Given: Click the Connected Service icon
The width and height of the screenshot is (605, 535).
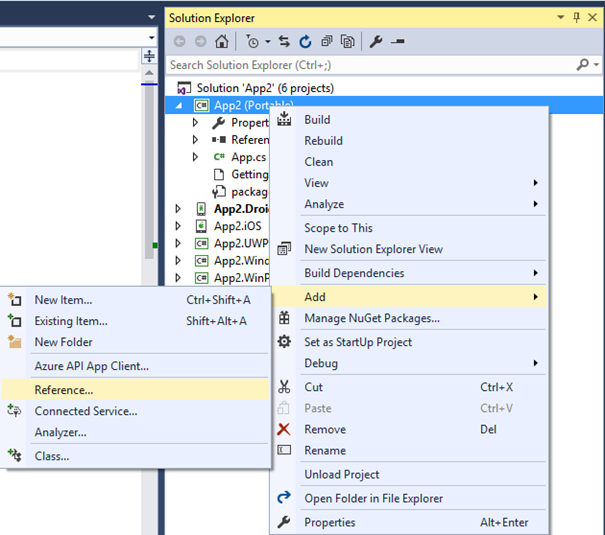Looking at the screenshot, I should pos(14,410).
